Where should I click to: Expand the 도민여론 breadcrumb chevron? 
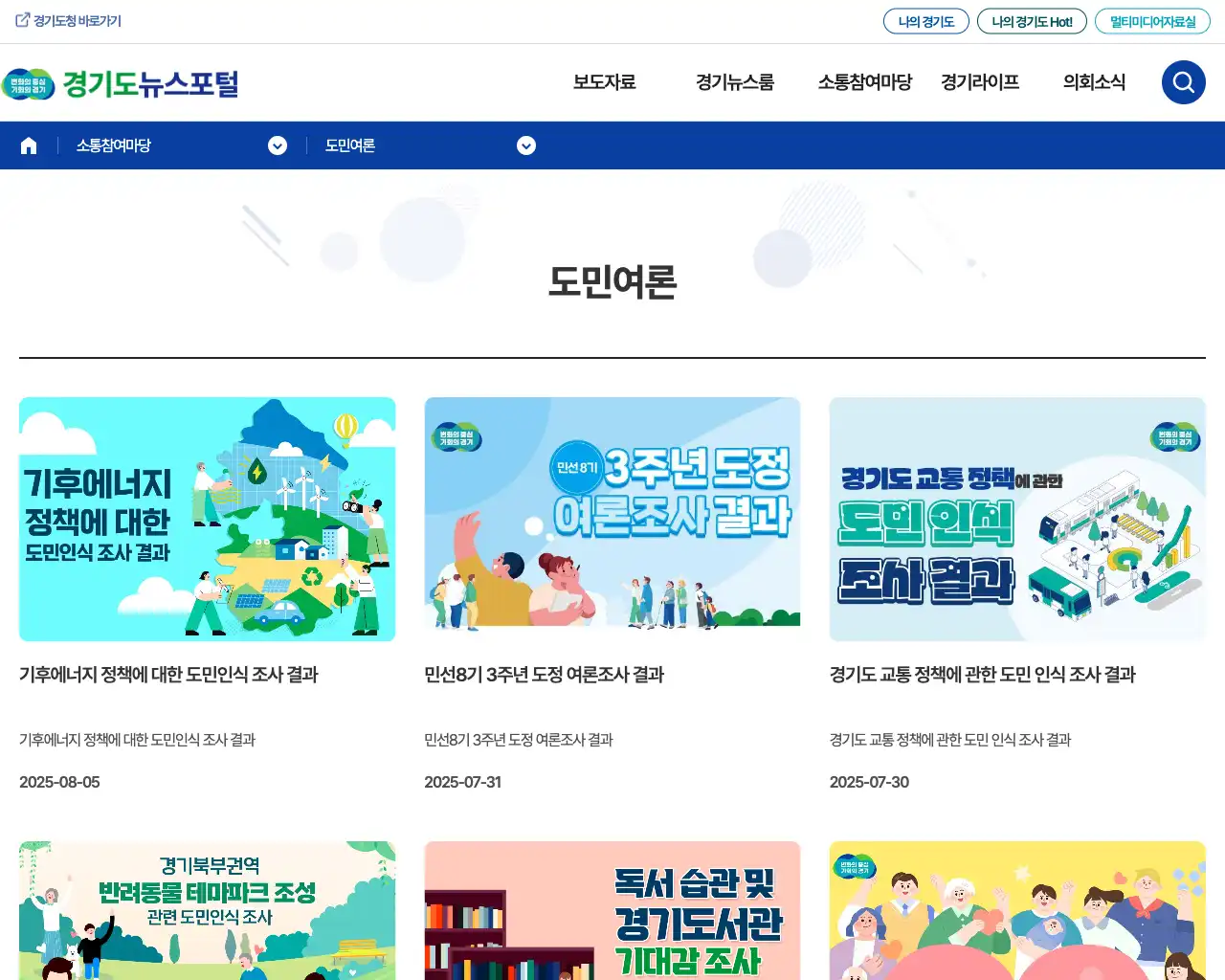pos(526,145)
